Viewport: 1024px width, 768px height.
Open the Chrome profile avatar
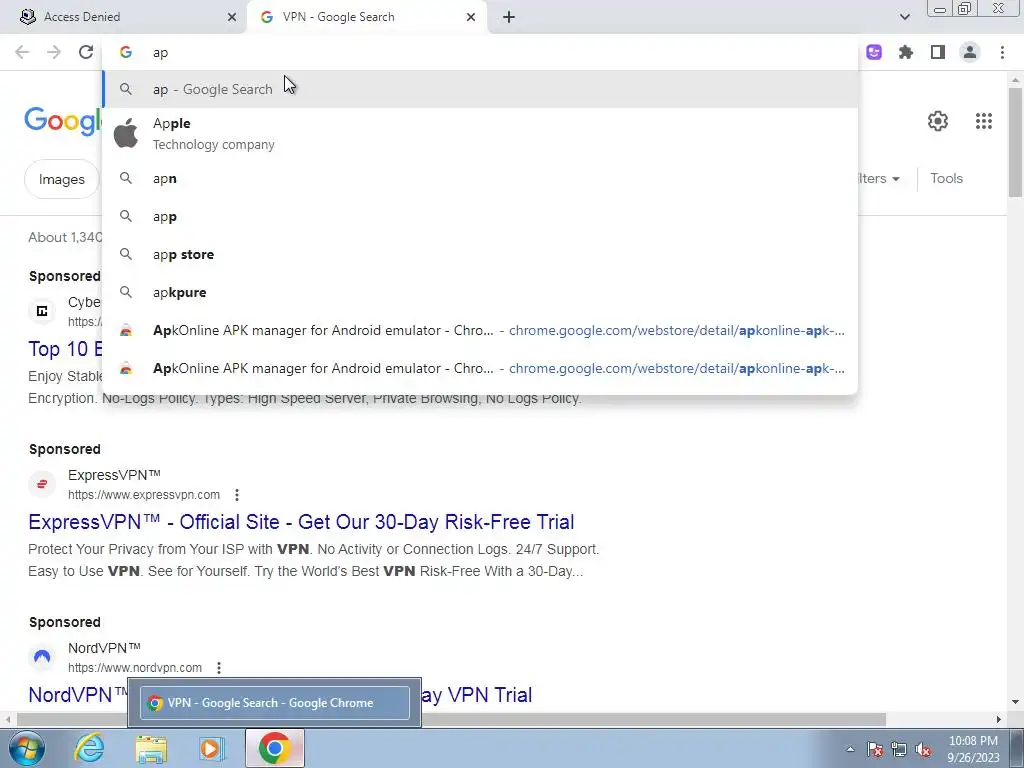click(970, 52)
